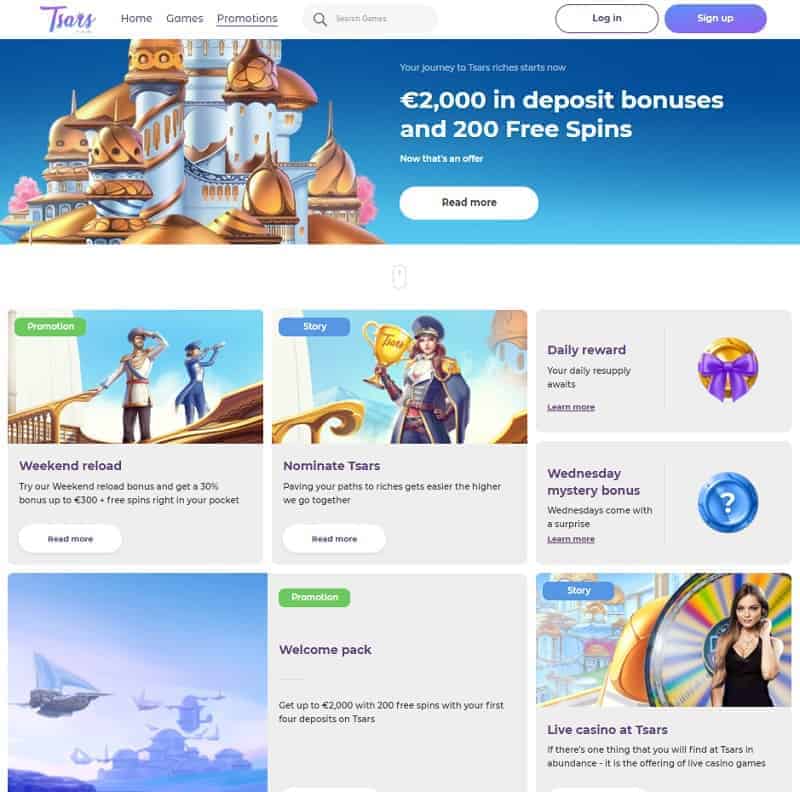Click the search magnifier icon
This screenshot has width=800, height=792.
320,19
